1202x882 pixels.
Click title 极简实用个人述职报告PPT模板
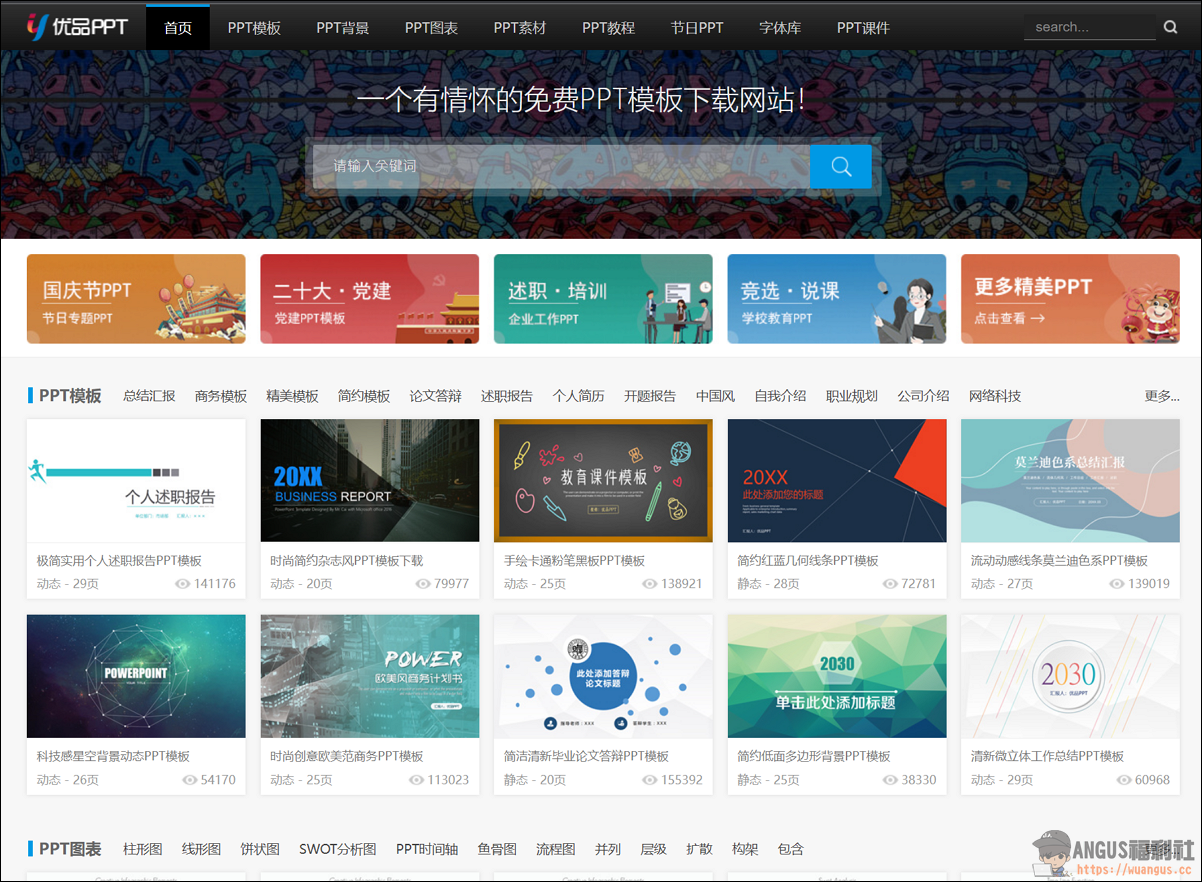pos(119,561)
